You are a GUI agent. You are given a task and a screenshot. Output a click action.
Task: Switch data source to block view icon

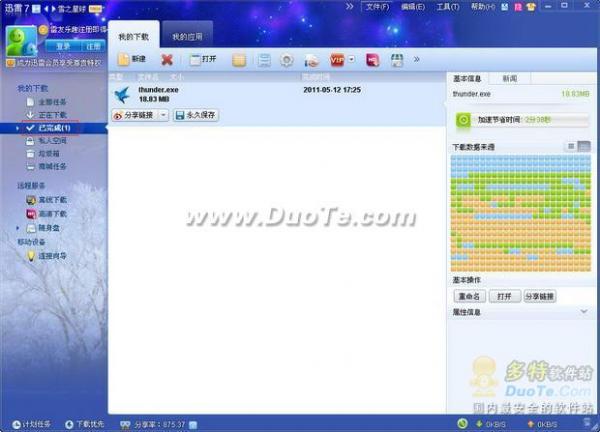[x=584, y=146]
